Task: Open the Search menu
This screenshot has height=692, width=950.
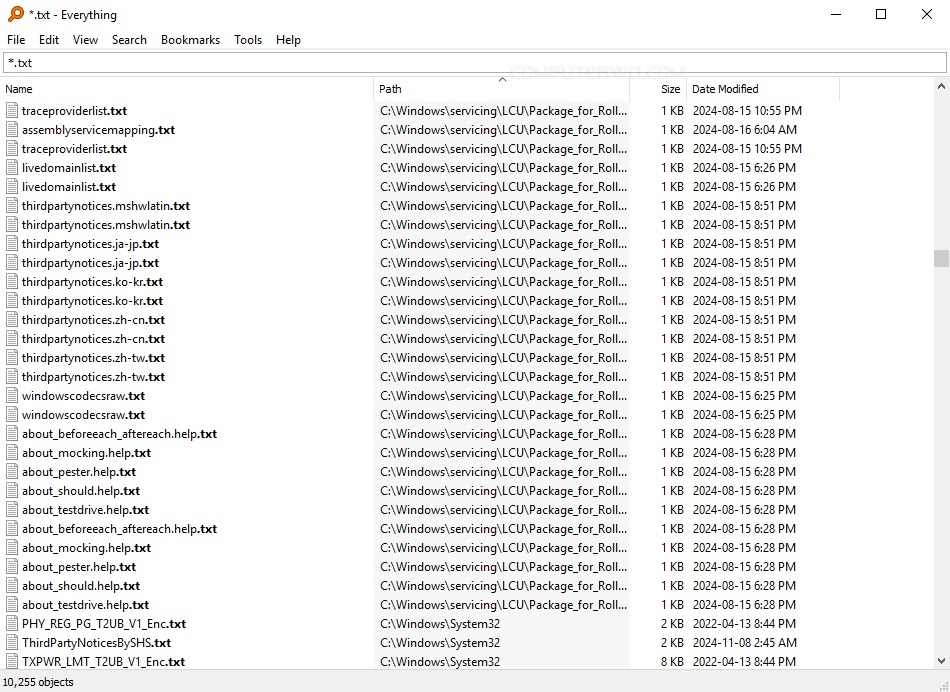Action: (129, 40)
